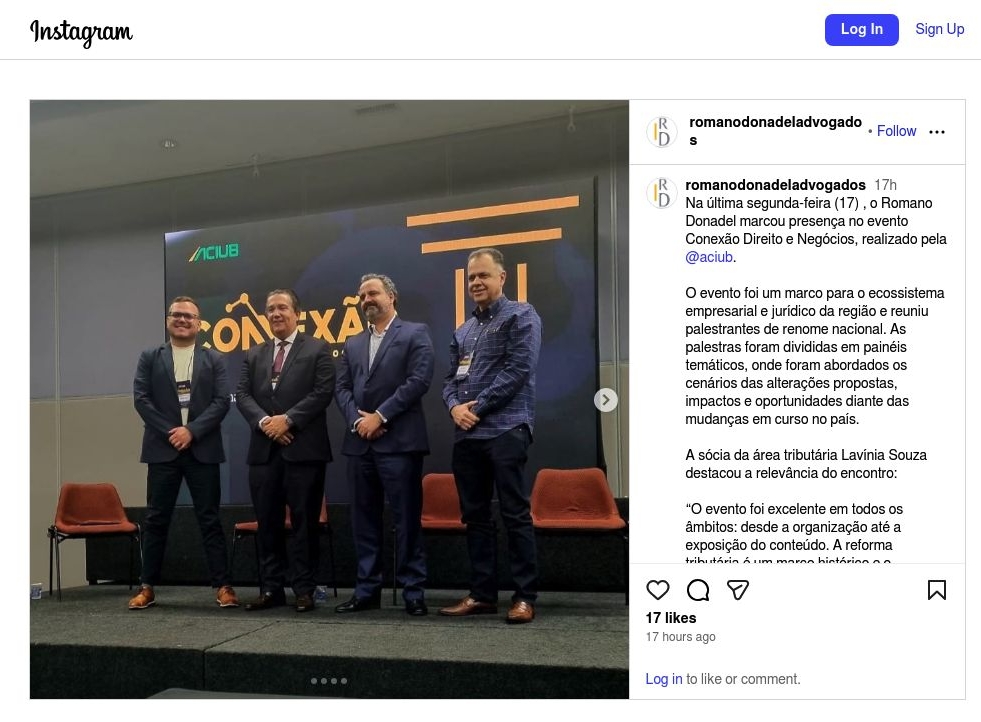Click the caption author username
Image resolution: width=981 pixels, height=722 pixels.
(775, 185)
